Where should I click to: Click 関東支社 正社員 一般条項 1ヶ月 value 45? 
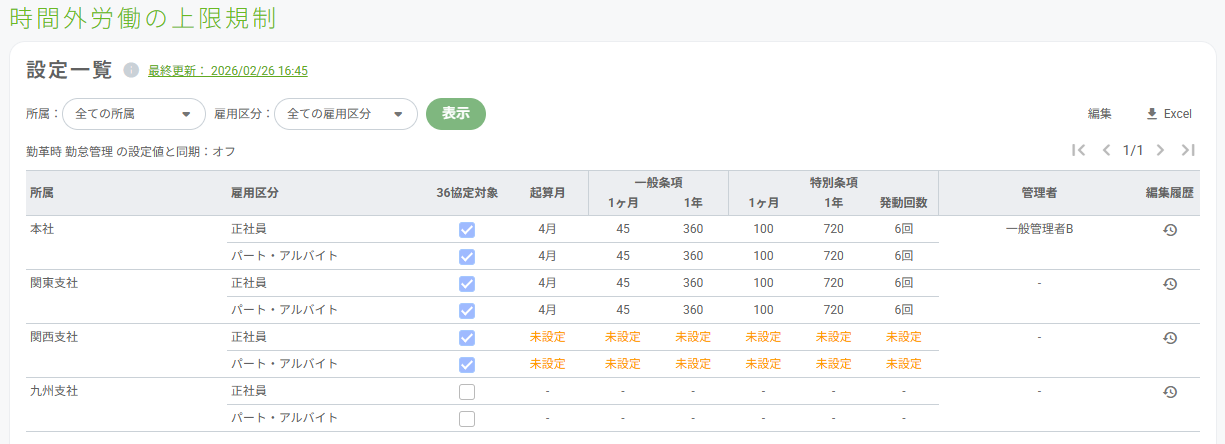pos(623,283)
